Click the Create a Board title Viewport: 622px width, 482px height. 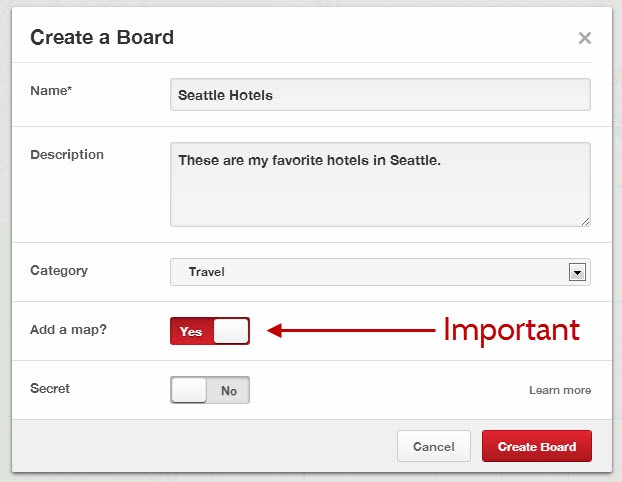102,37
